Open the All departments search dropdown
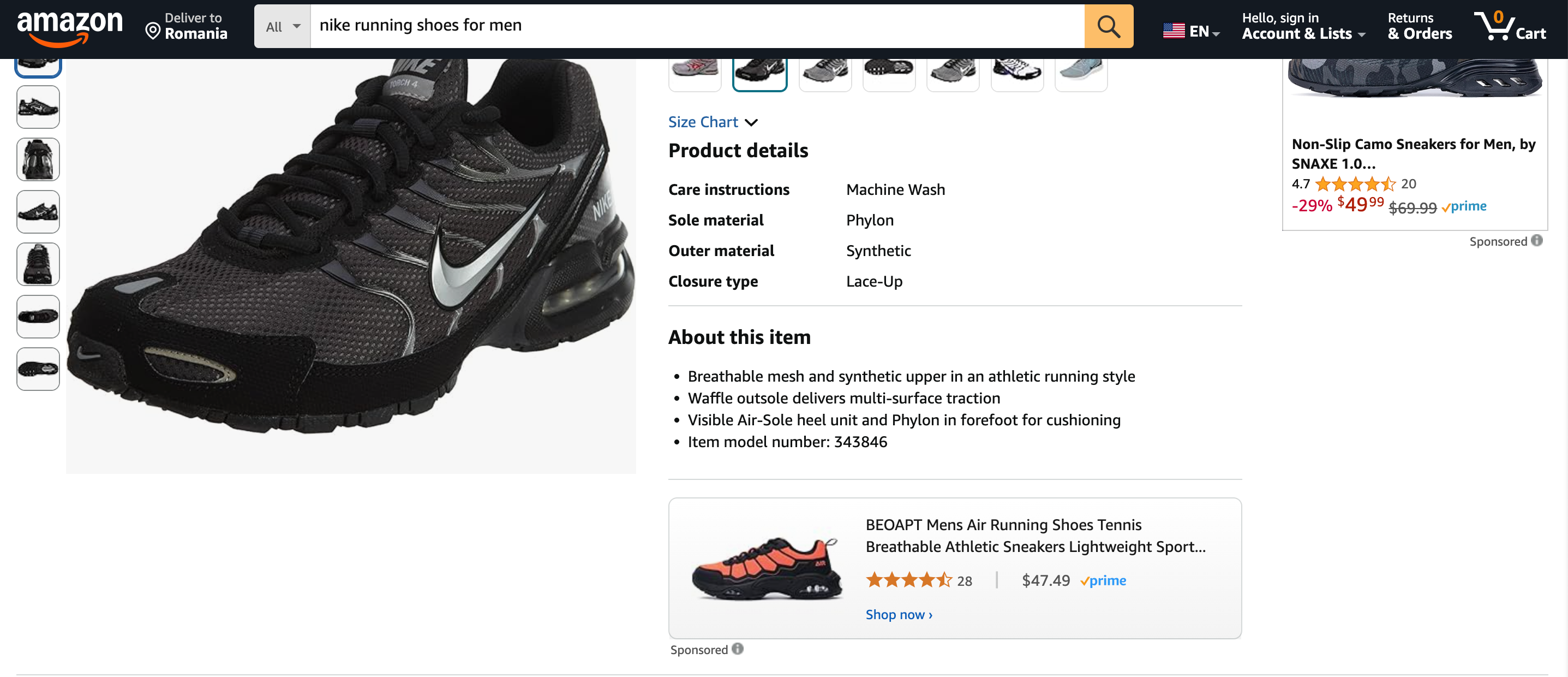The height and width of the screenshot is (677, 1568). coord(283,26)
